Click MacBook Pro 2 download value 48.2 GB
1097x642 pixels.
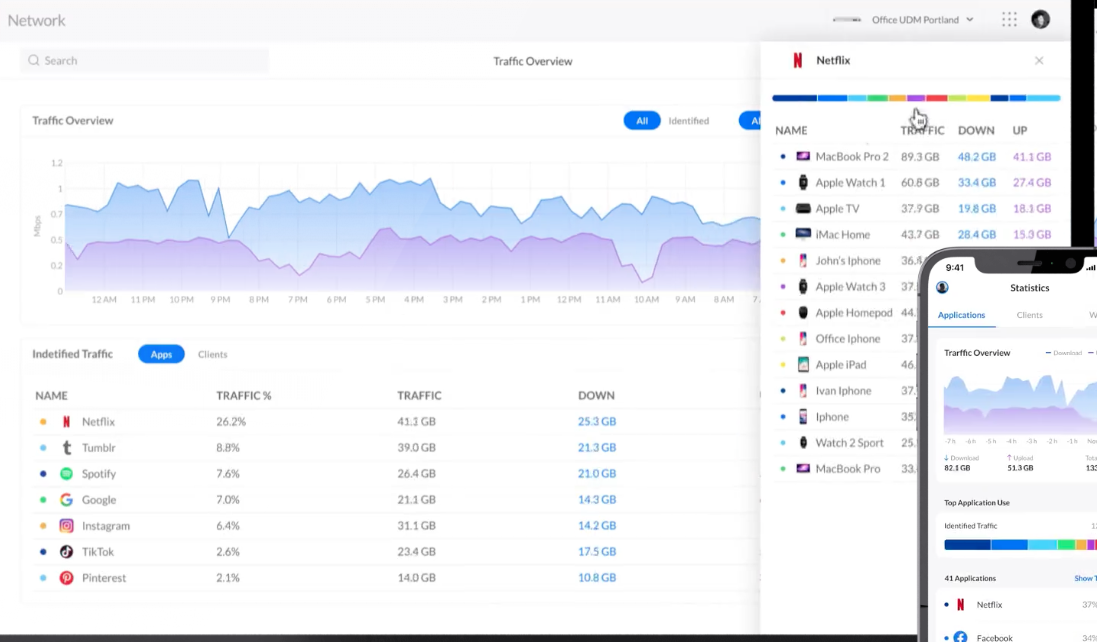(x=977, y=157)
